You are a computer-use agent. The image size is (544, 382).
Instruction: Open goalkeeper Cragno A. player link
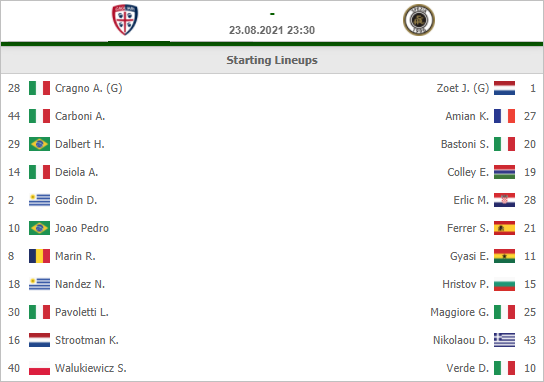88,88
